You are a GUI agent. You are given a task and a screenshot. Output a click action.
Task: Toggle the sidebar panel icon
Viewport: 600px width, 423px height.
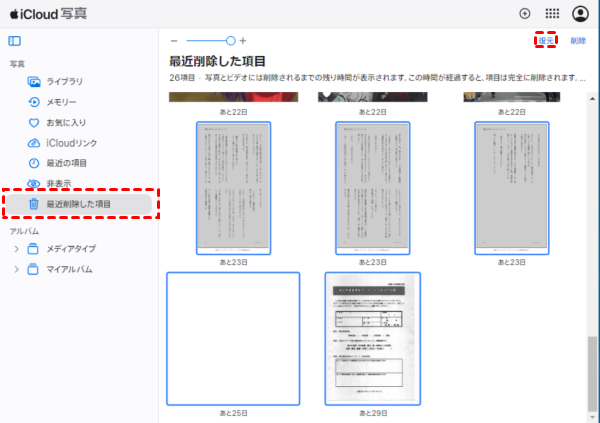(x=15, y=41)
